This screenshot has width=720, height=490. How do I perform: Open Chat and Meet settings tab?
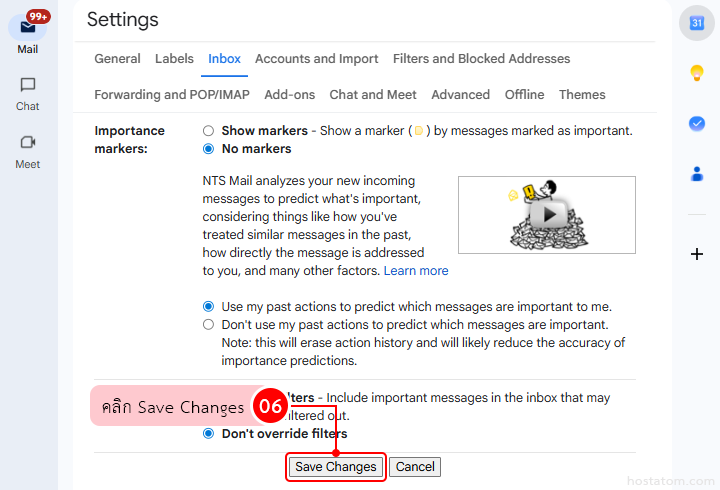[373, 95]
